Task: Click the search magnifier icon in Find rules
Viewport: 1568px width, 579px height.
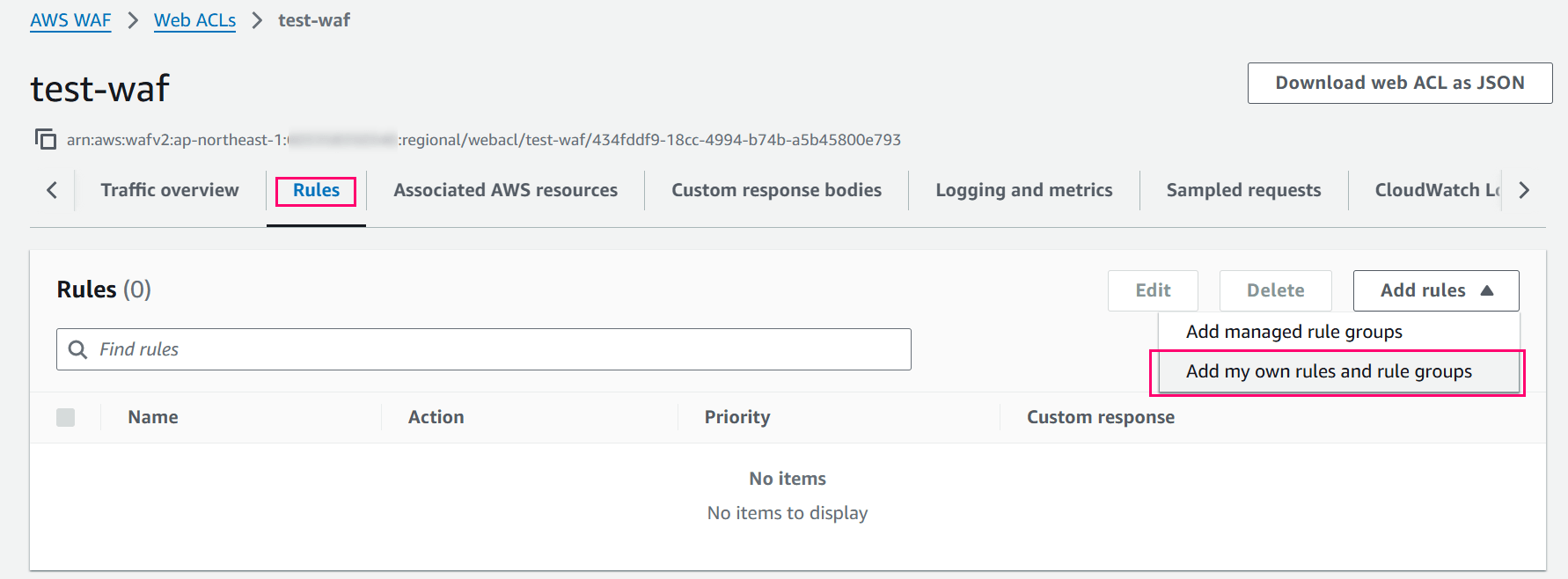Action: click(x=77, y=349)
